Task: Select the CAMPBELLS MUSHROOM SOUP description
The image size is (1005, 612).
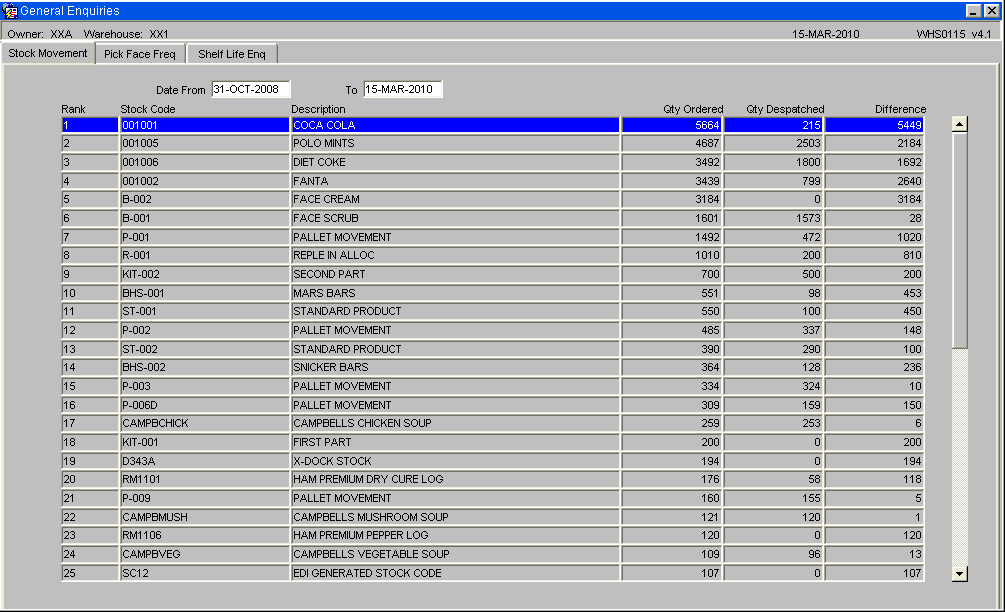Action: [455, 517]
